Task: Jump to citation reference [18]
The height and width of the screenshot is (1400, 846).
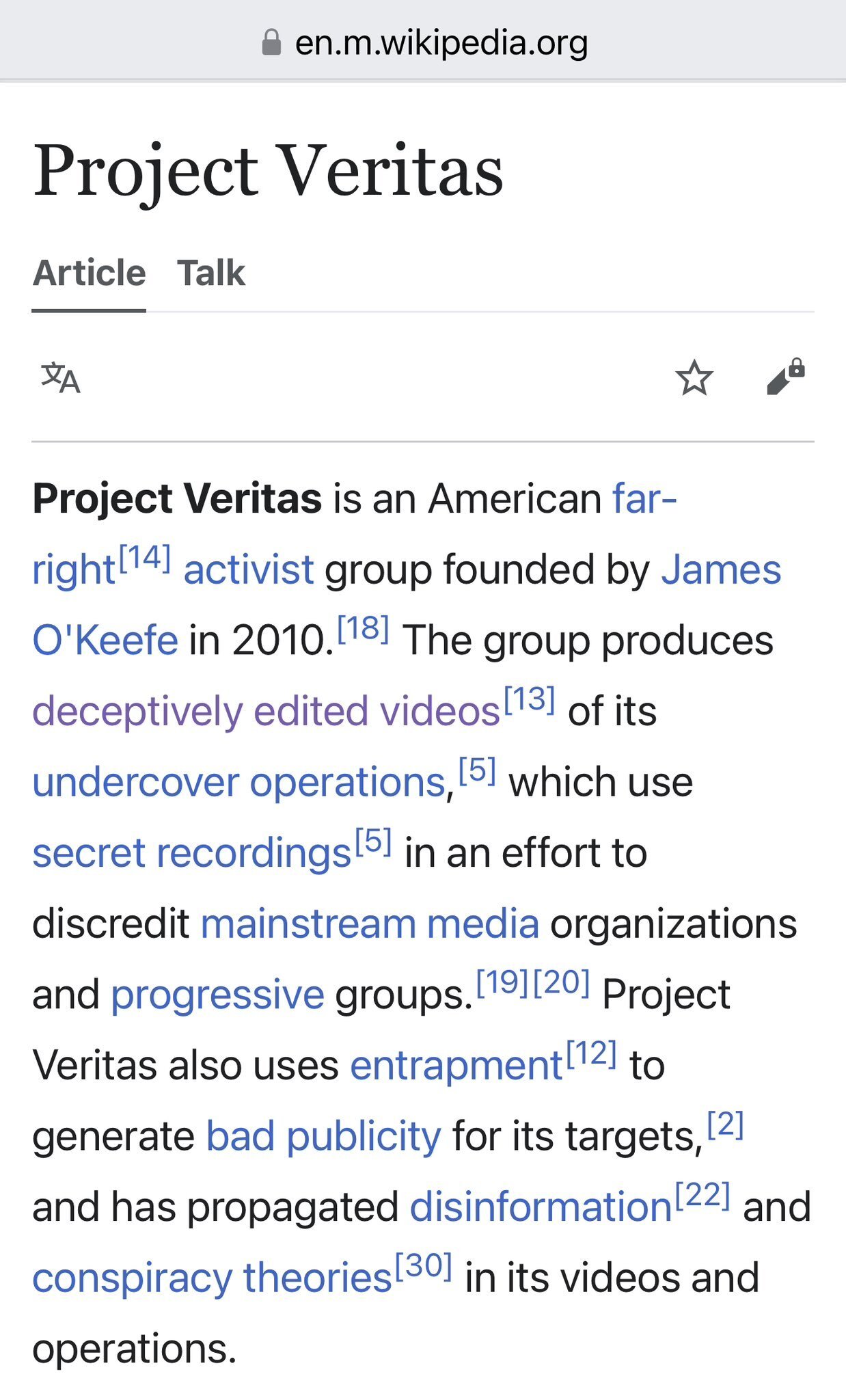Action: click(363, 628)
